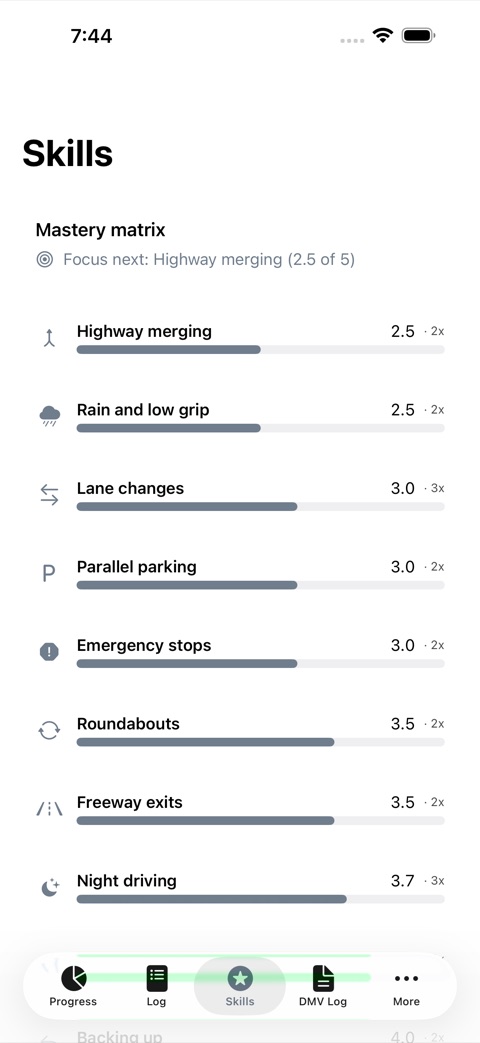Tap the Lane changes arrows icon
The image size is (480, 1043).
point(49,495)
